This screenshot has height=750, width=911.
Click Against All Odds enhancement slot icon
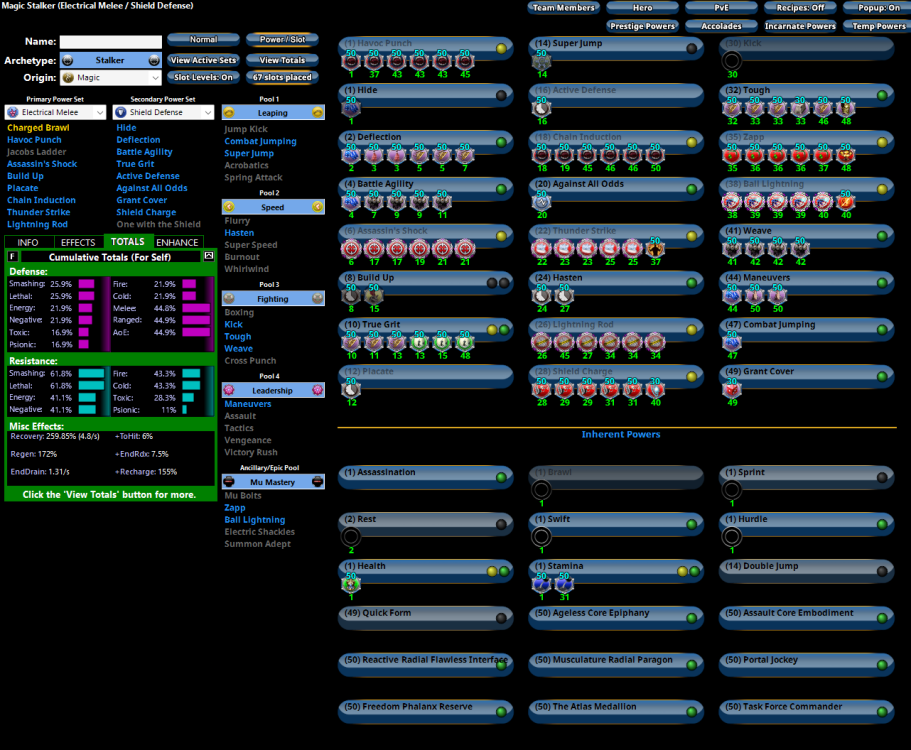[x=541, y=202]
